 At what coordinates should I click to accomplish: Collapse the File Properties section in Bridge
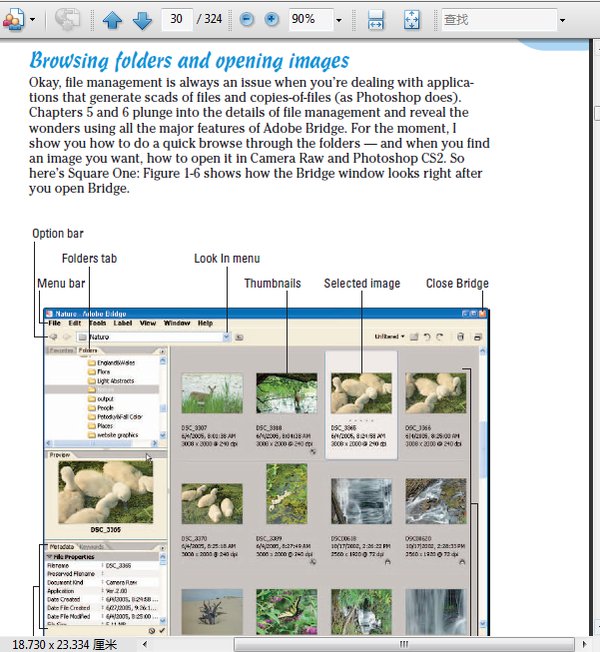[x=49, y=556]
